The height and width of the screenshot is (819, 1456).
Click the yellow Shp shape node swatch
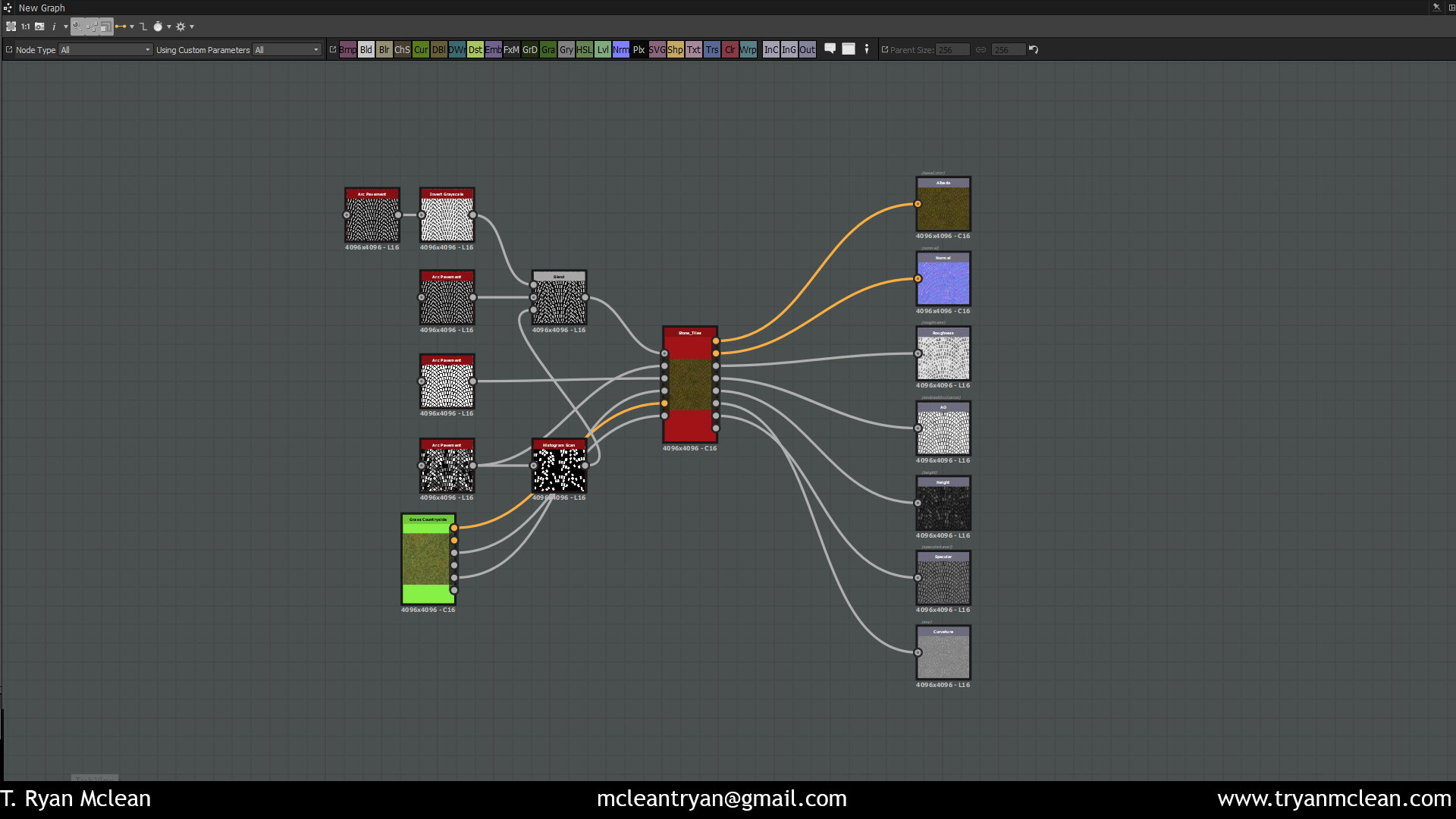point(675,50)
